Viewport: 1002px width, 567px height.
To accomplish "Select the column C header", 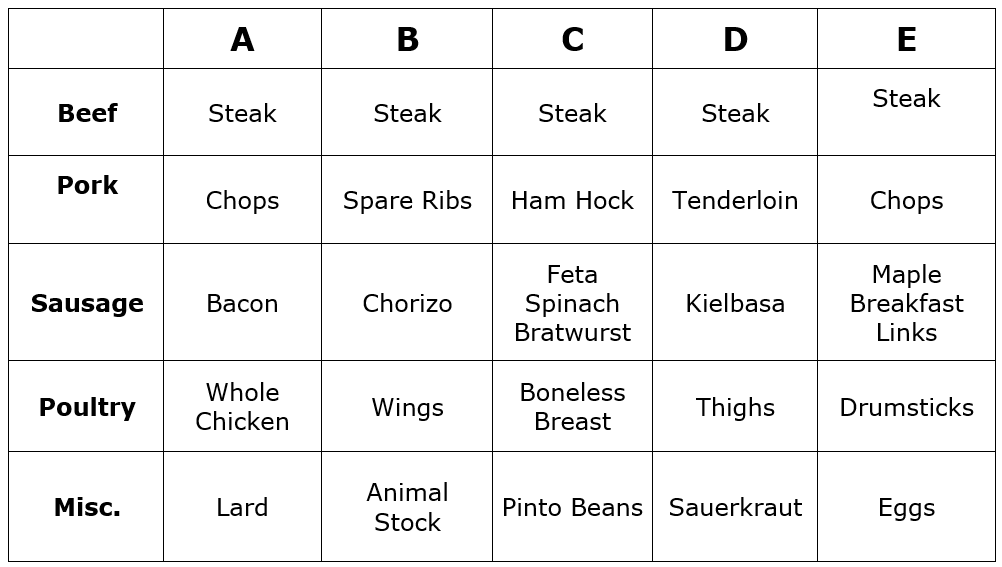I will tap(572, 40).
